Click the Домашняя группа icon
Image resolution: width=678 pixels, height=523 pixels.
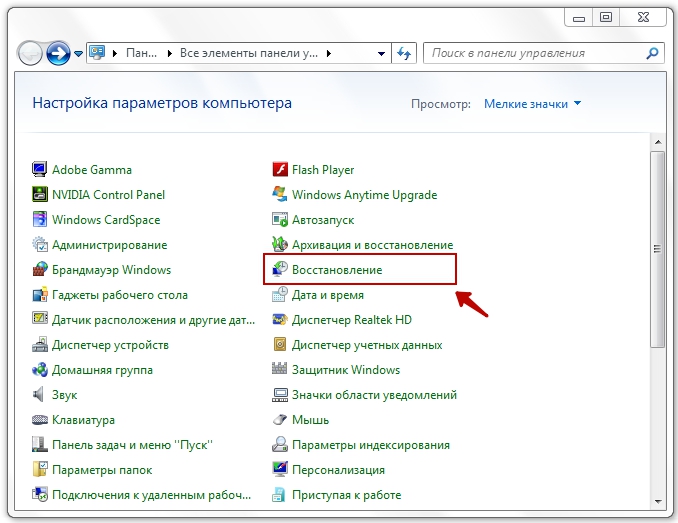[x=39, y=369]
